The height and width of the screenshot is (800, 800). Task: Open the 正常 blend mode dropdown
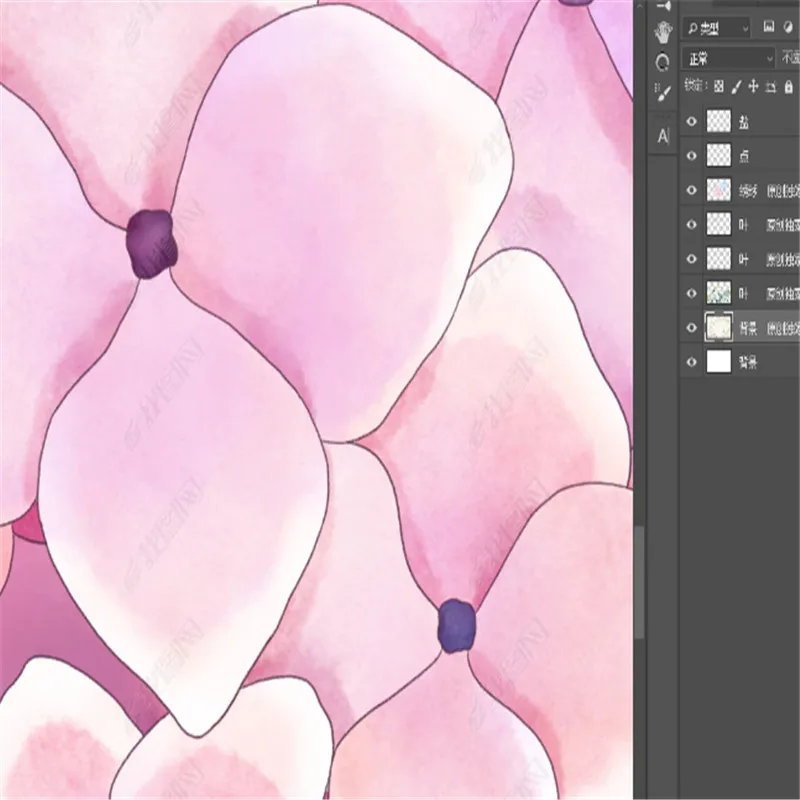coord(729,59)
